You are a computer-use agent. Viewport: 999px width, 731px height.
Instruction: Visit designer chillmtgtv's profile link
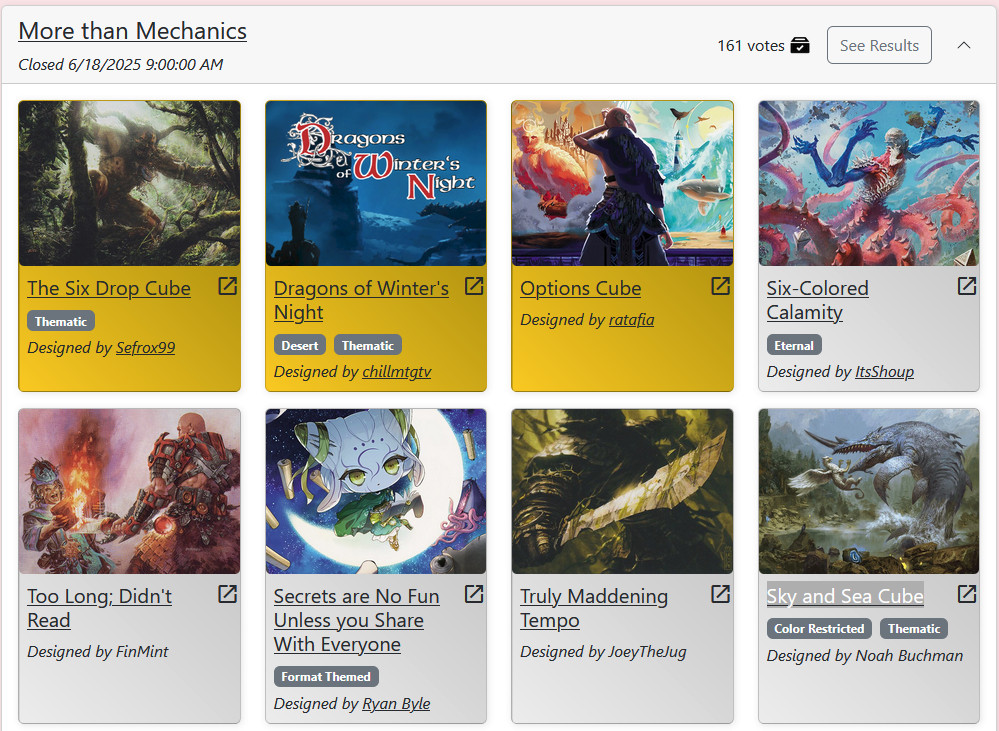point(397,372)
